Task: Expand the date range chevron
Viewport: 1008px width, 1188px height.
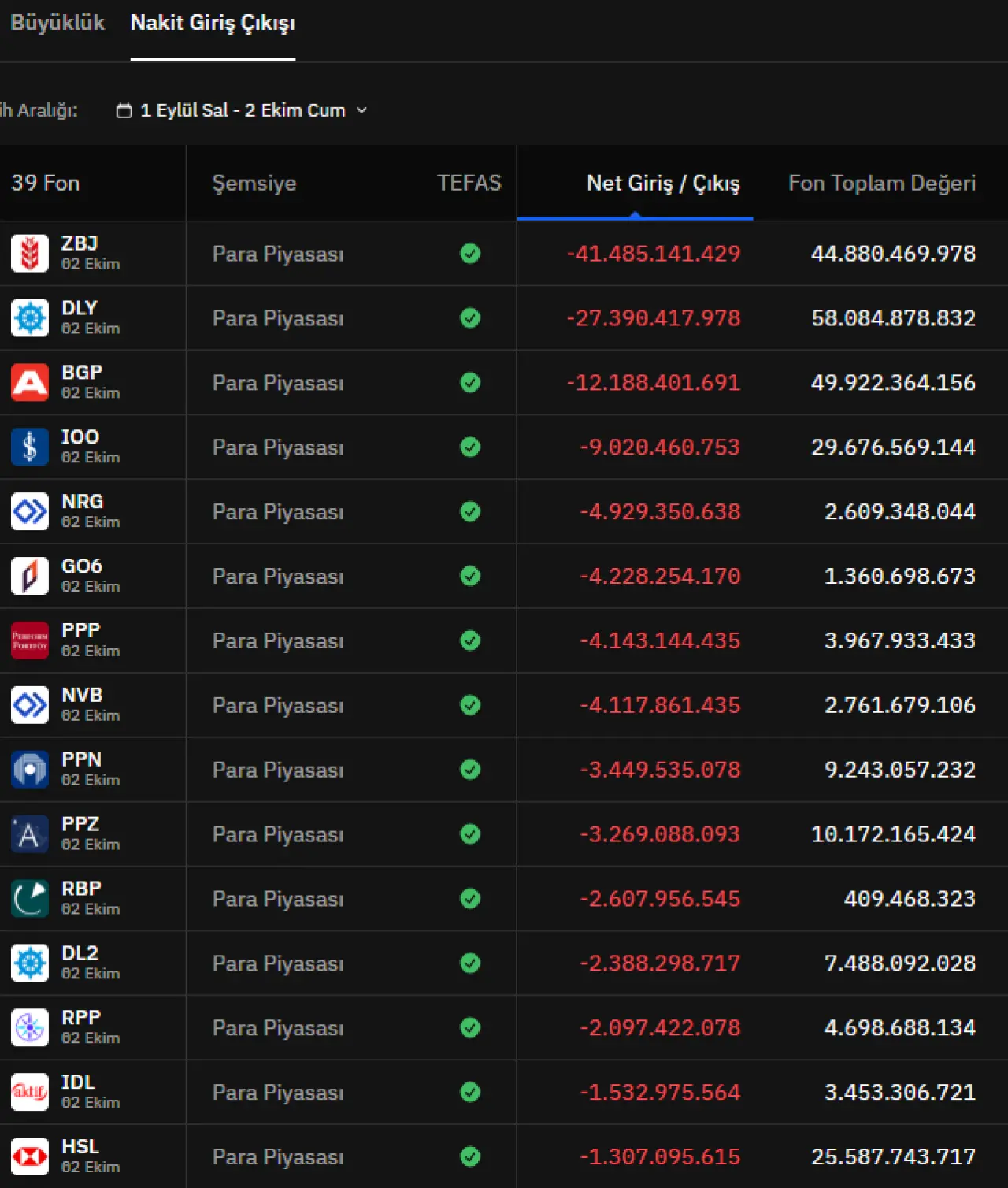Action: (x=361, y=110)
